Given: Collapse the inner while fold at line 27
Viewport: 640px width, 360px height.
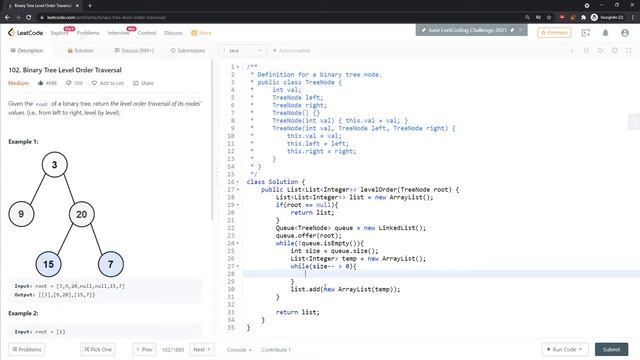Looking at the screenshot, I should 238,267.
